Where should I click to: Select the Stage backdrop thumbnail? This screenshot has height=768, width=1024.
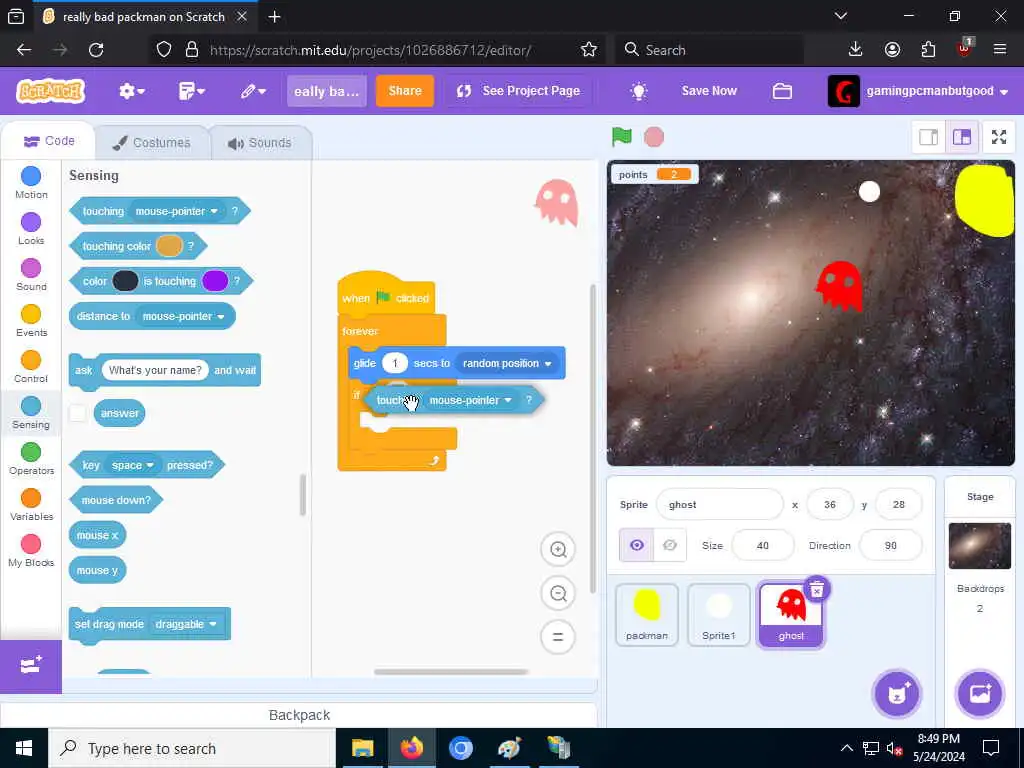(x=980, y=545)
